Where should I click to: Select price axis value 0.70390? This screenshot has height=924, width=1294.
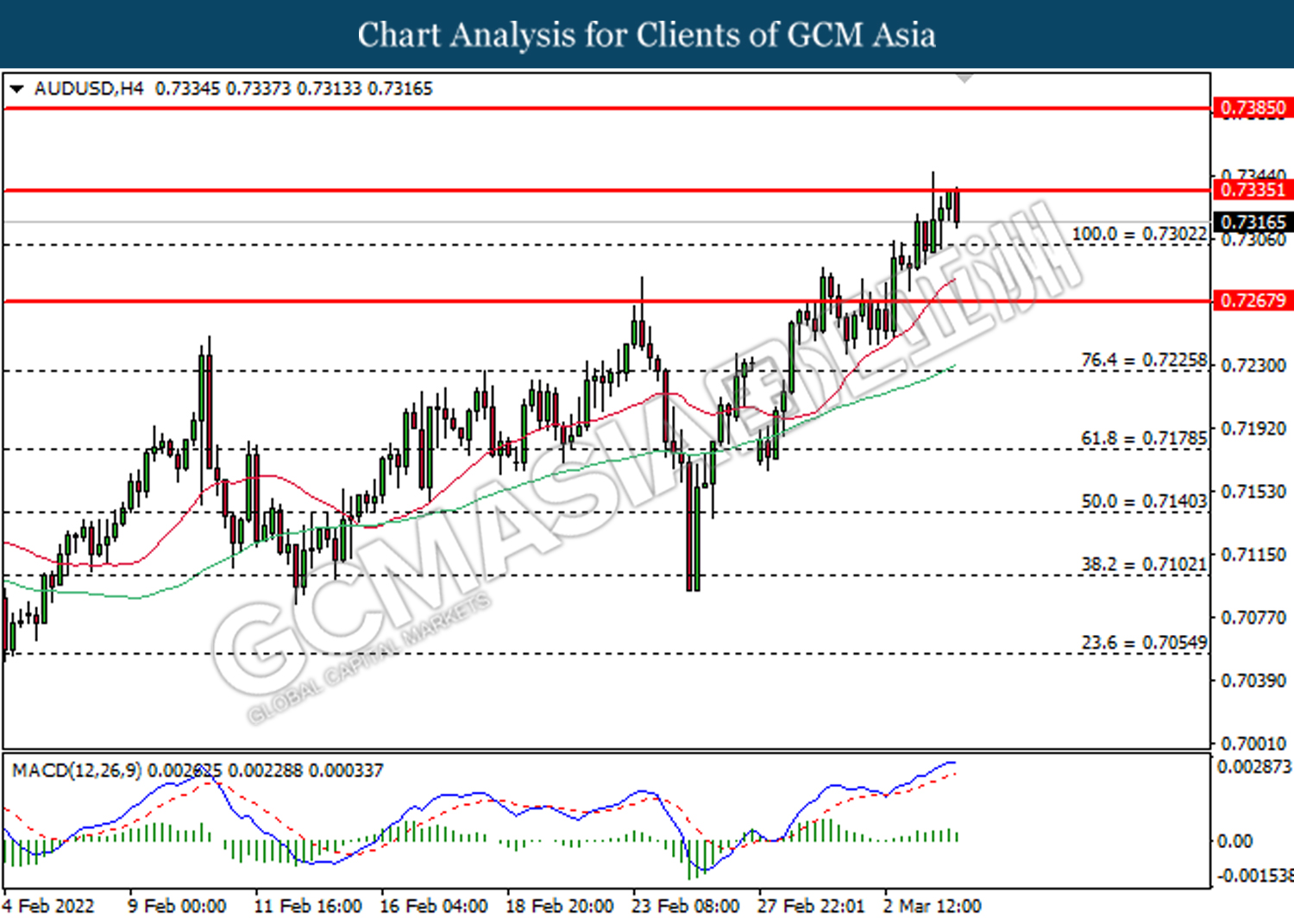coord(1253,681)
